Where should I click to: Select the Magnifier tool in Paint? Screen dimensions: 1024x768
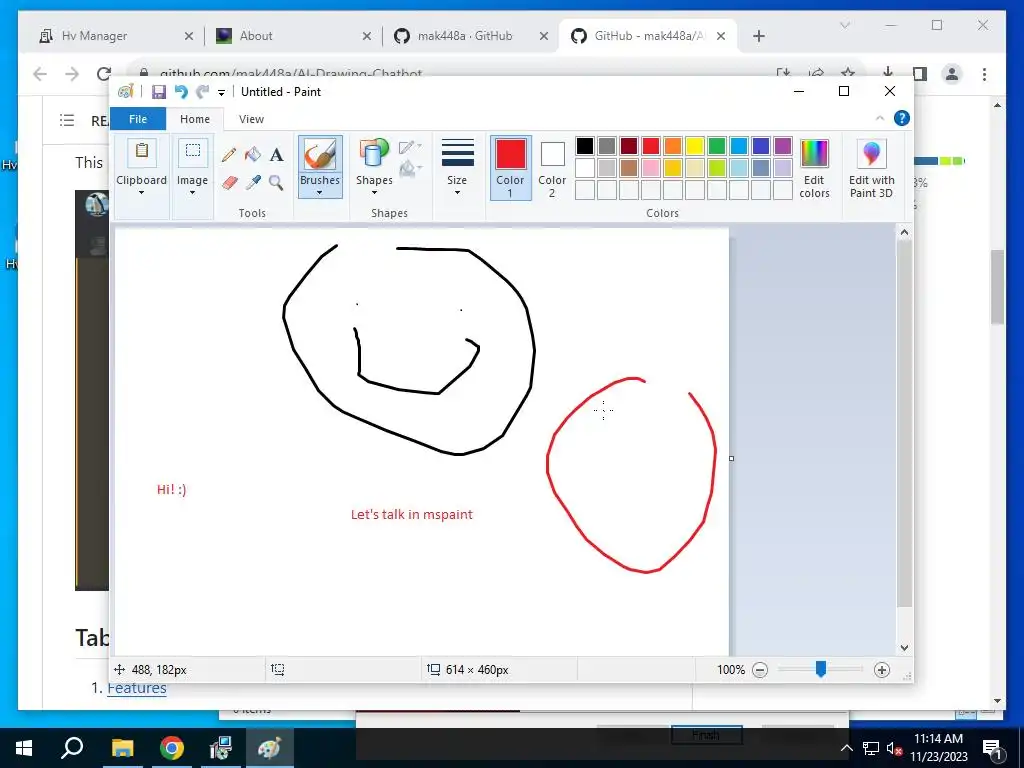(276, 183)
